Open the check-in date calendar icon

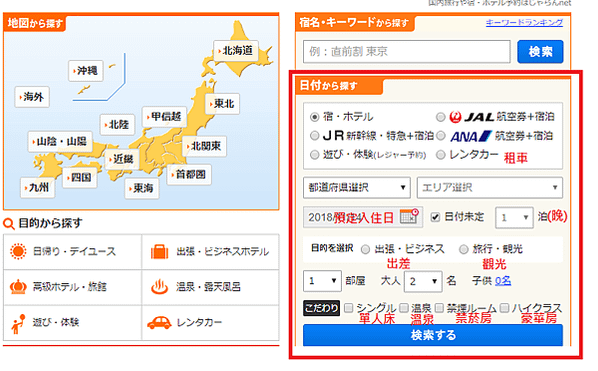pyautogui.click(x=409, y=216)
